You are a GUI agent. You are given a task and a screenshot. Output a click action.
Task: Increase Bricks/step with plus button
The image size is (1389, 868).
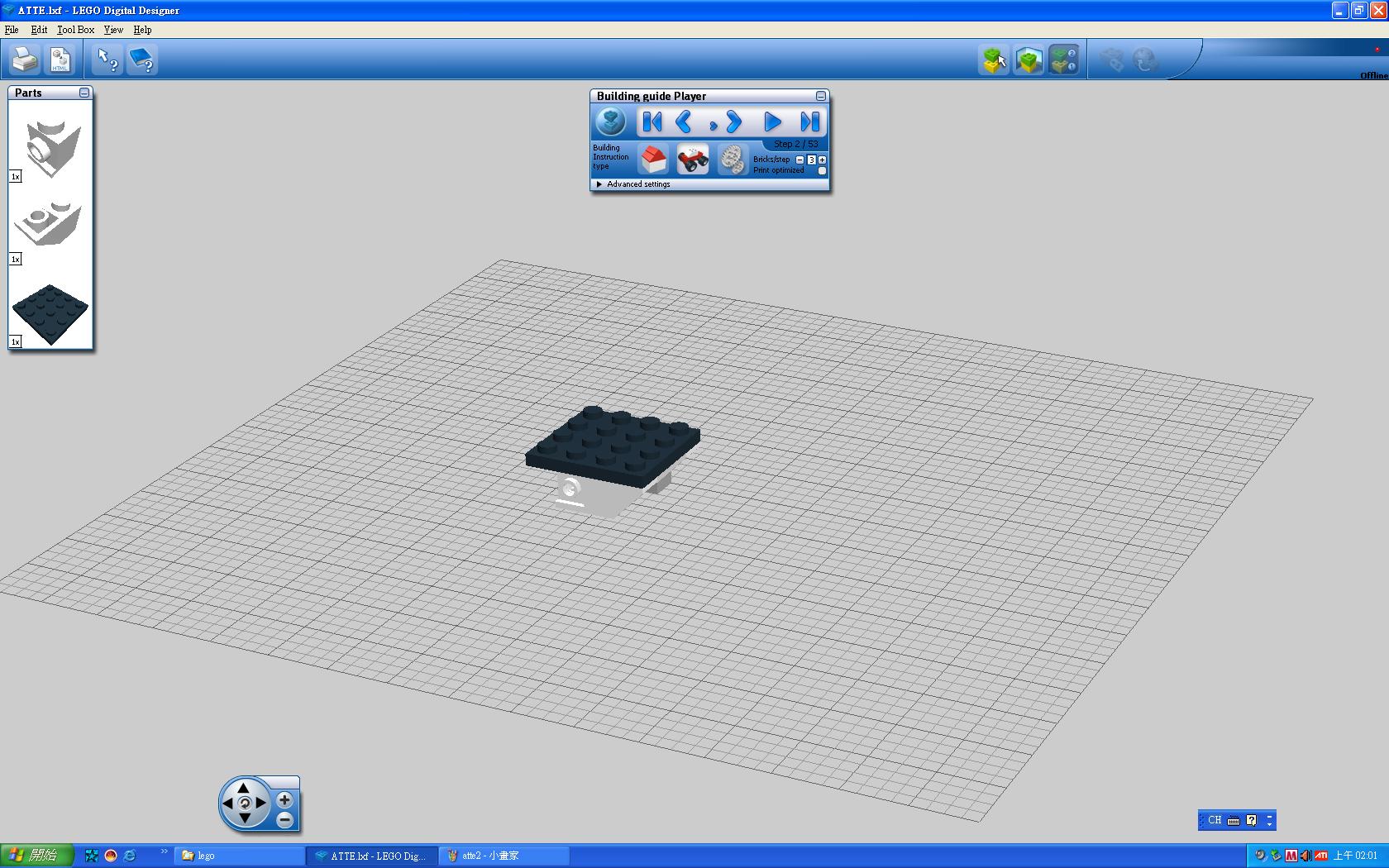tap(822, 160)
